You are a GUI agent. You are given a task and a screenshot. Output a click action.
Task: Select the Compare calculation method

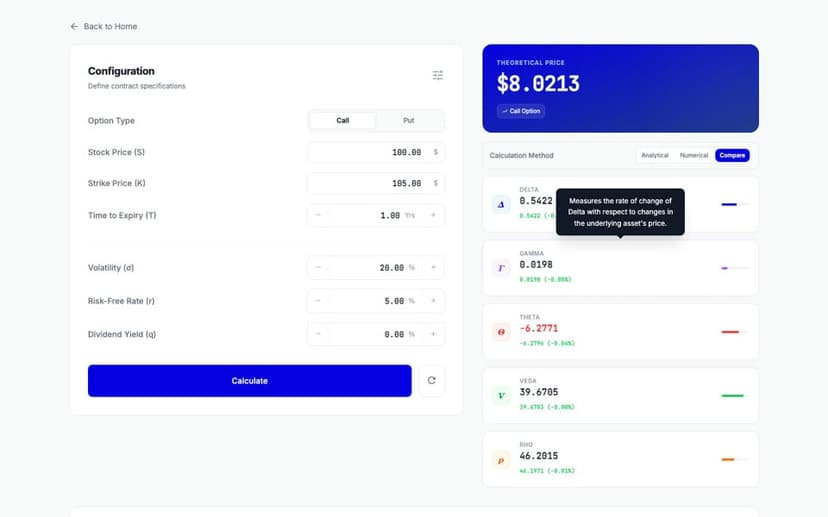pos(732,155)
